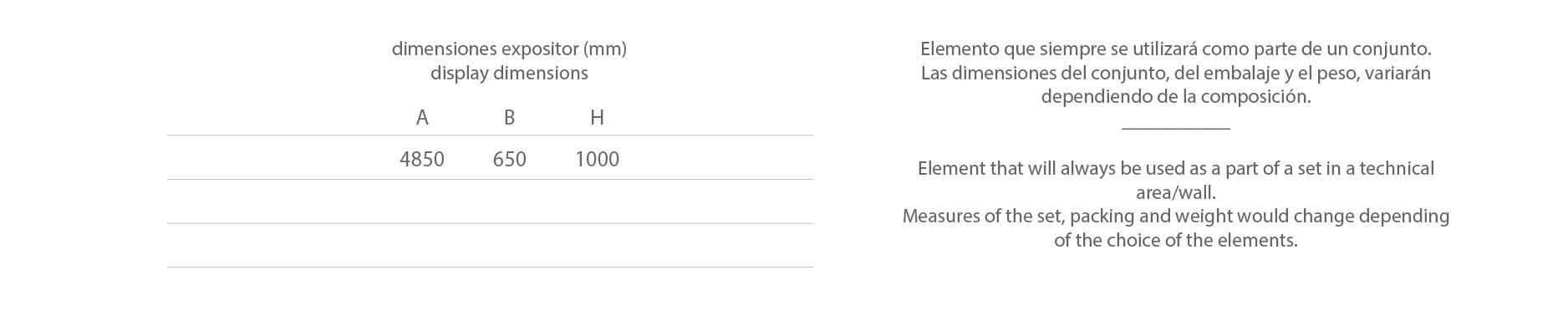Viewport: 1568px width, 311px height.
Task: Select column header H
Action: pos(597,118)
